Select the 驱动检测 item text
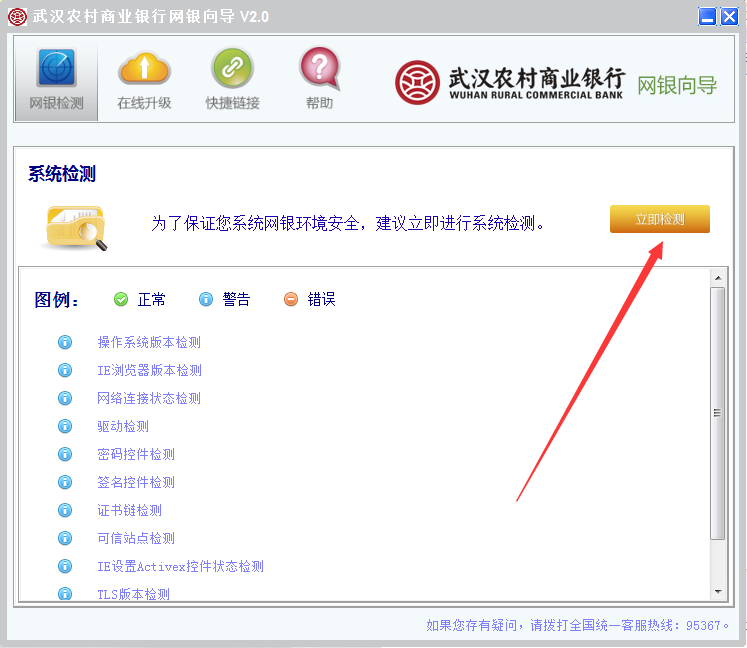The image size is (747, 648). tap(123, 426)
